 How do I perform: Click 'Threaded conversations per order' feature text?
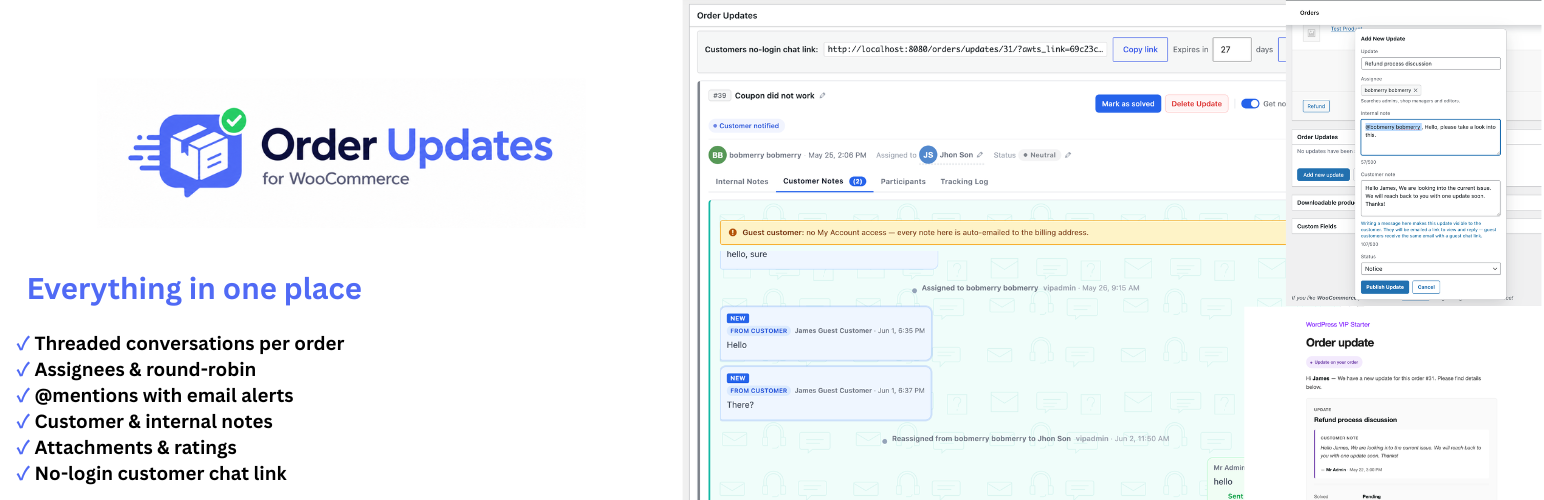[189, 344]
